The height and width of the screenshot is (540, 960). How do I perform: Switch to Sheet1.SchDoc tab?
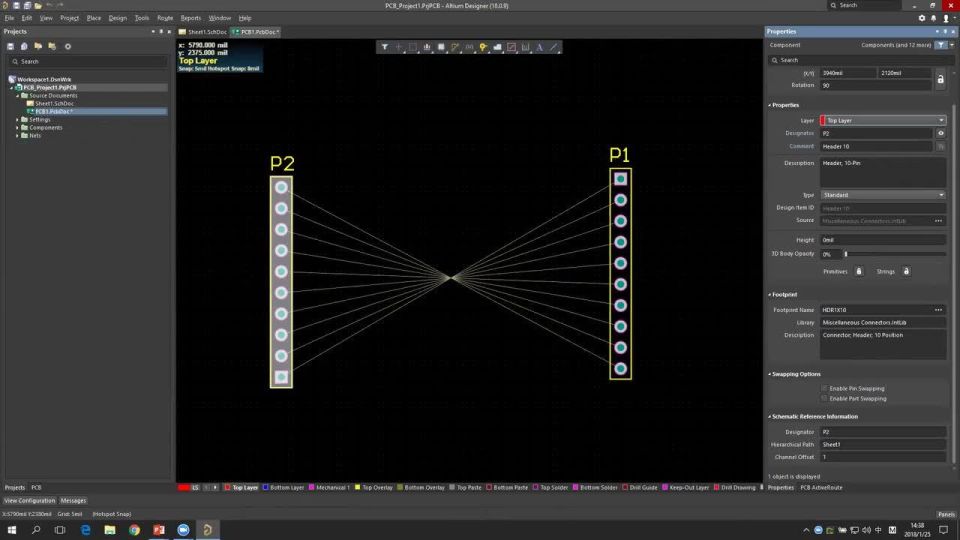pyautogui.click(x=203, y=32)
